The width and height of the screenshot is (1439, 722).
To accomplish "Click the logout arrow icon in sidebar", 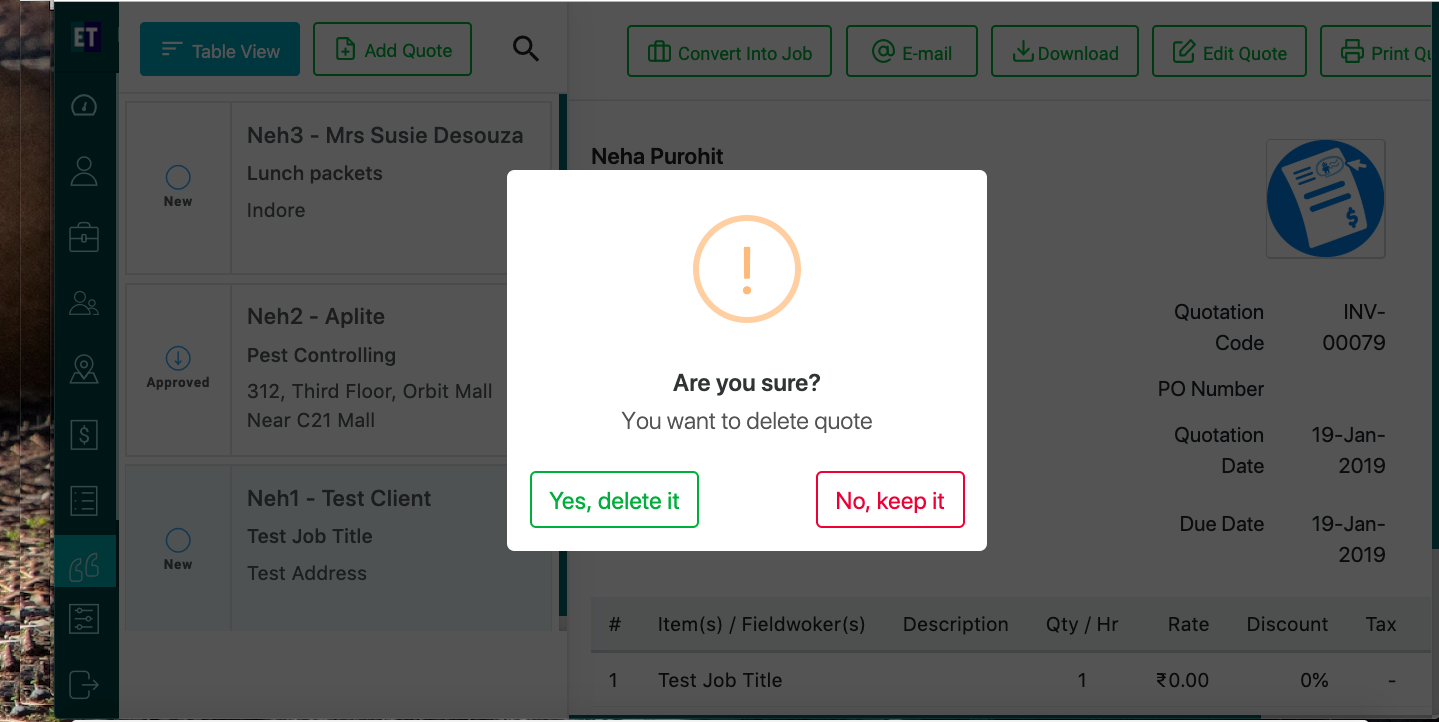I will (84, 685).
